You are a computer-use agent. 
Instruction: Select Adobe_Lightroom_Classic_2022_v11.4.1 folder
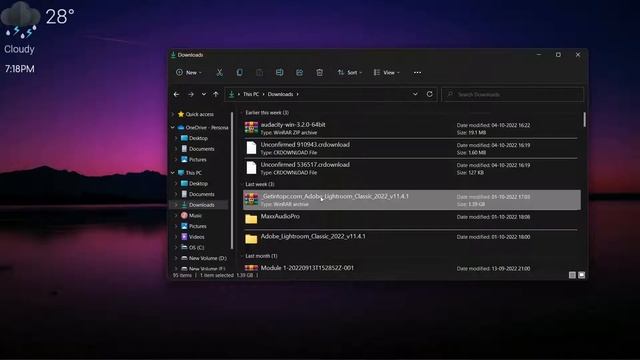[411, 240]
